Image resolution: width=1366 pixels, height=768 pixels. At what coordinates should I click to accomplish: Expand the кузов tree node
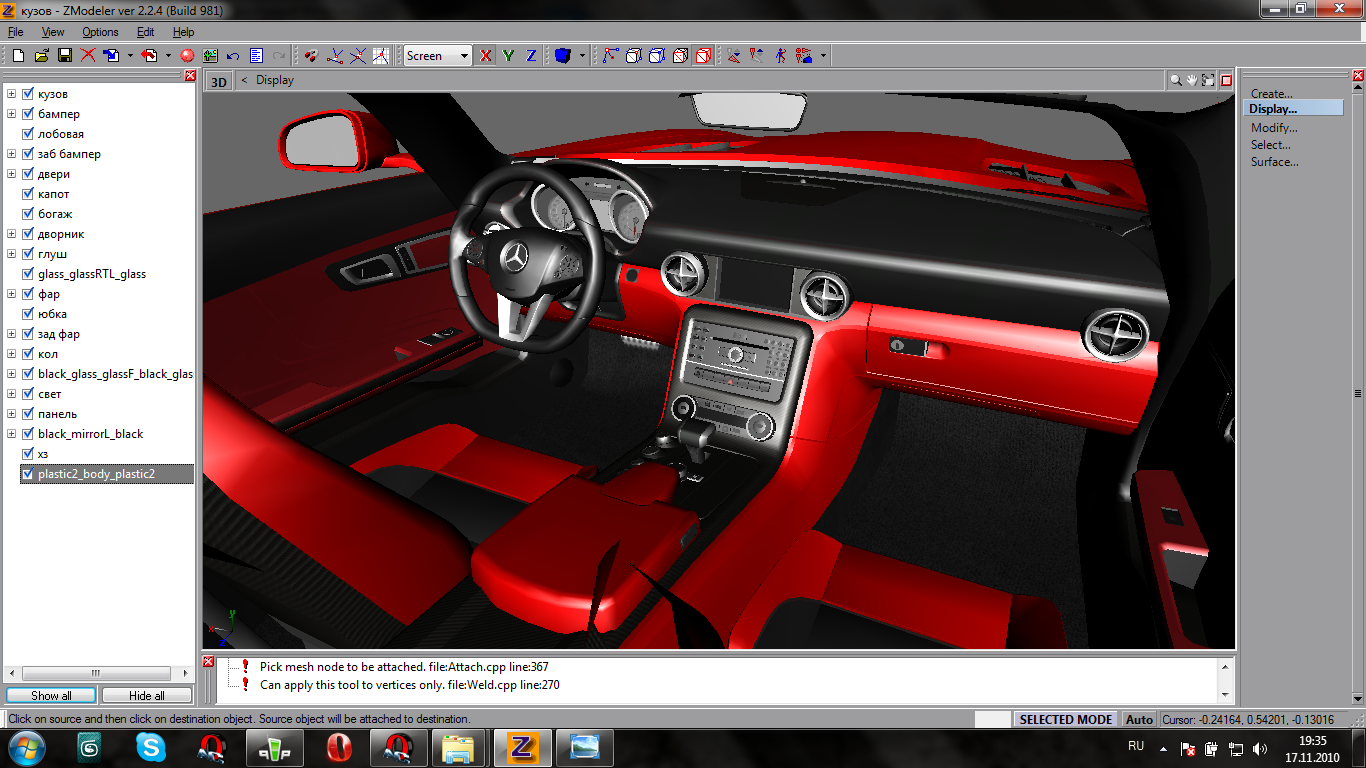[x=12, y=94]
